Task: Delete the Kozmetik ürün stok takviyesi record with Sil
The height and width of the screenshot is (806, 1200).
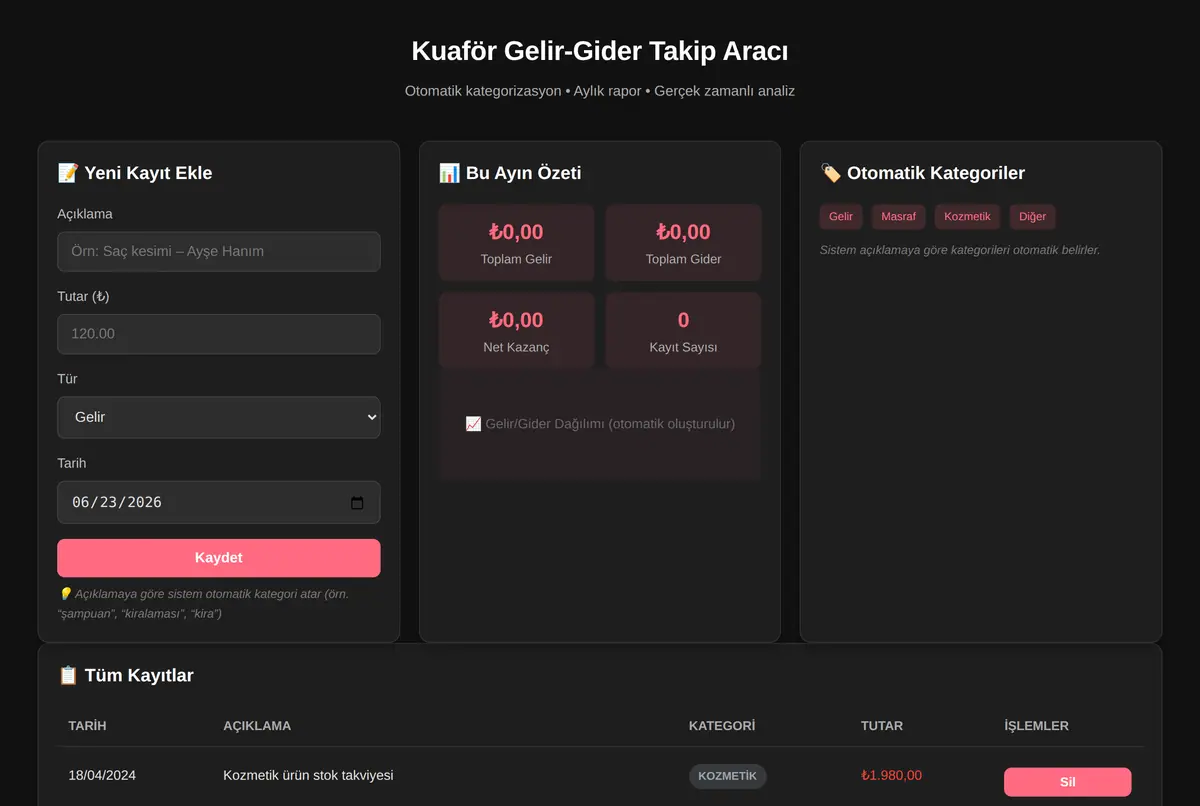Action: click(1067, 782)
